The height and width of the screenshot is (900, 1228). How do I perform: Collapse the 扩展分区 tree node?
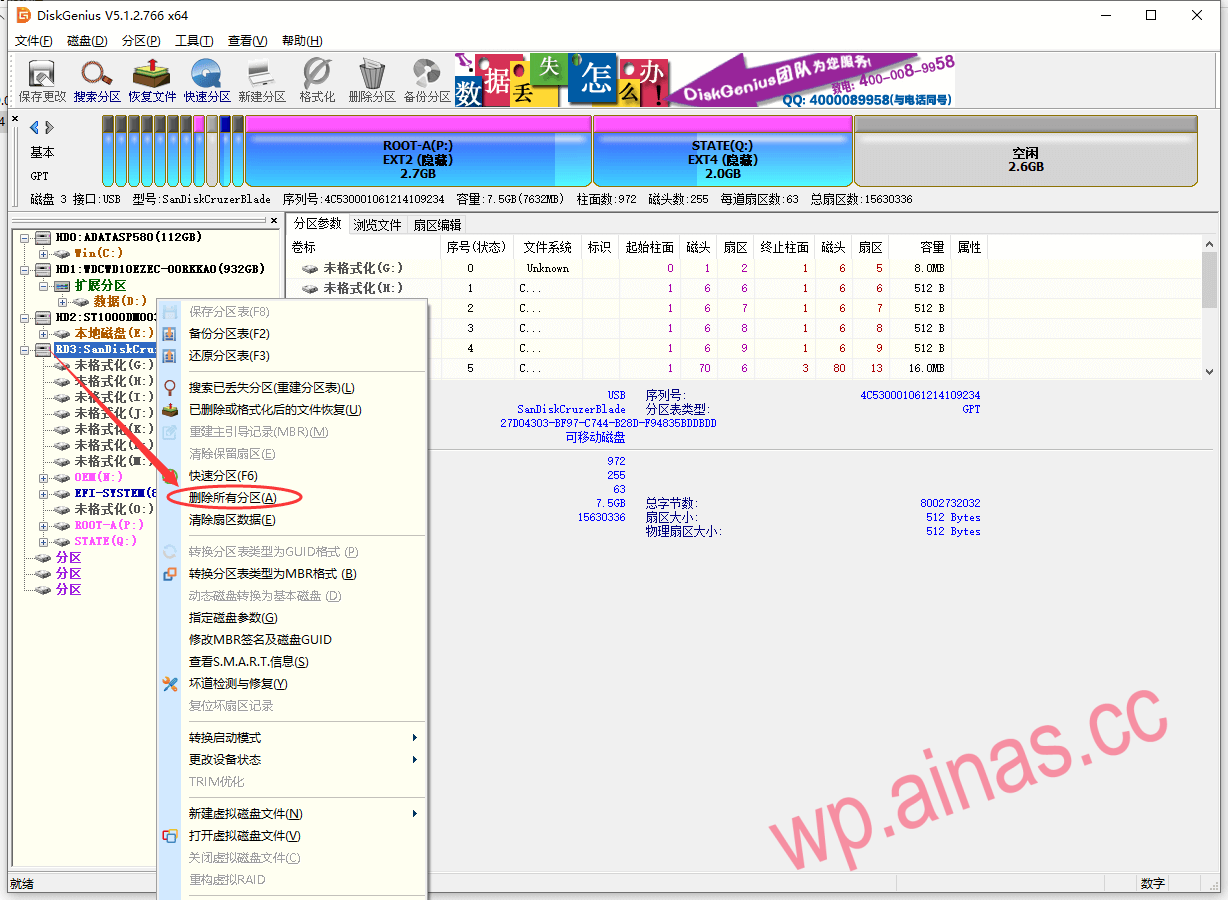[x=43, y=286]
